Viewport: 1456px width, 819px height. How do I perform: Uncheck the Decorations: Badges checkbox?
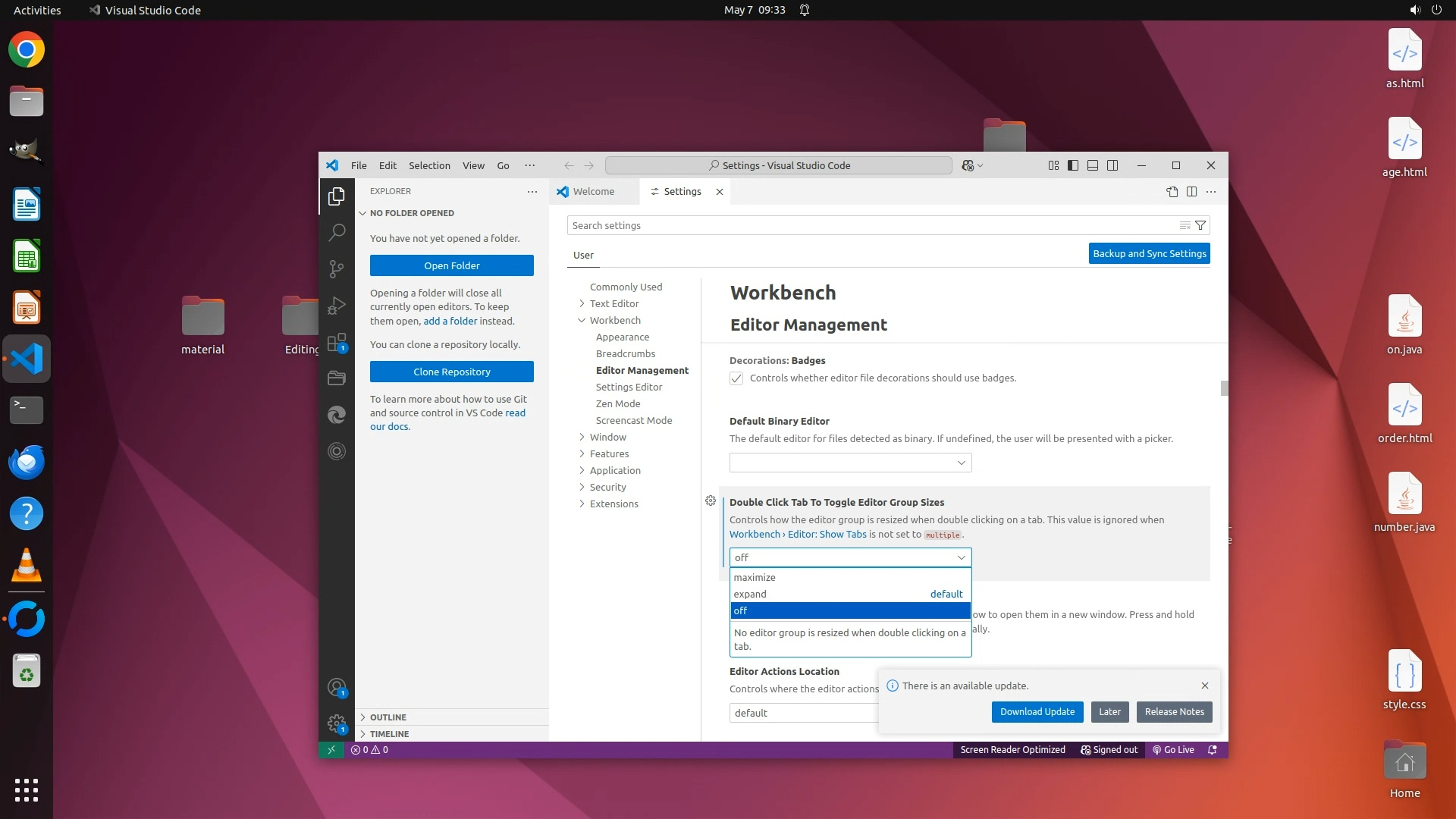tap(736, 378)
